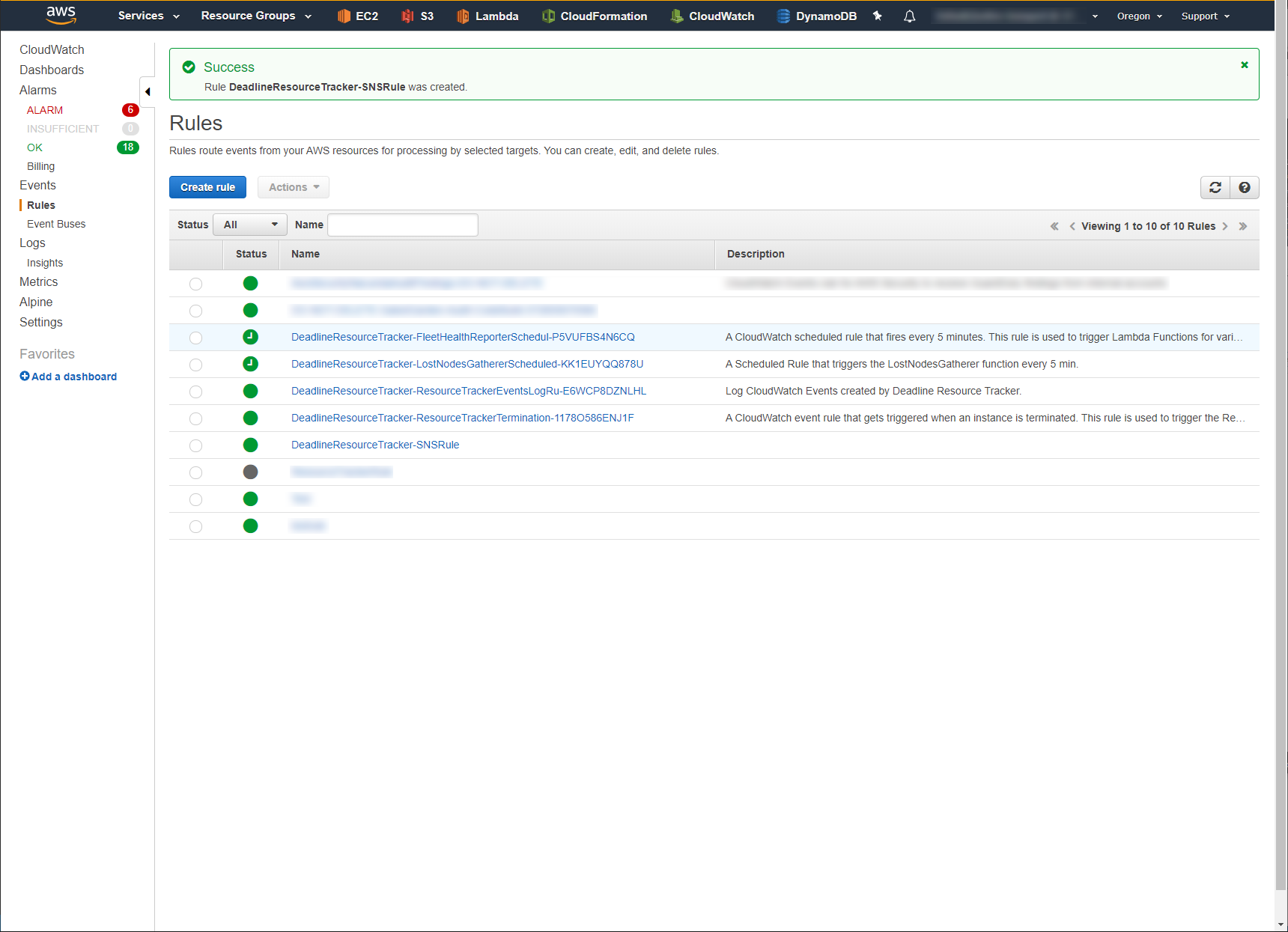Image resolution: width=1288 pixels, height=932 pixels.
Task: Click green status dot of ResourceTrackerTermination rule
Action: (251, 418)
